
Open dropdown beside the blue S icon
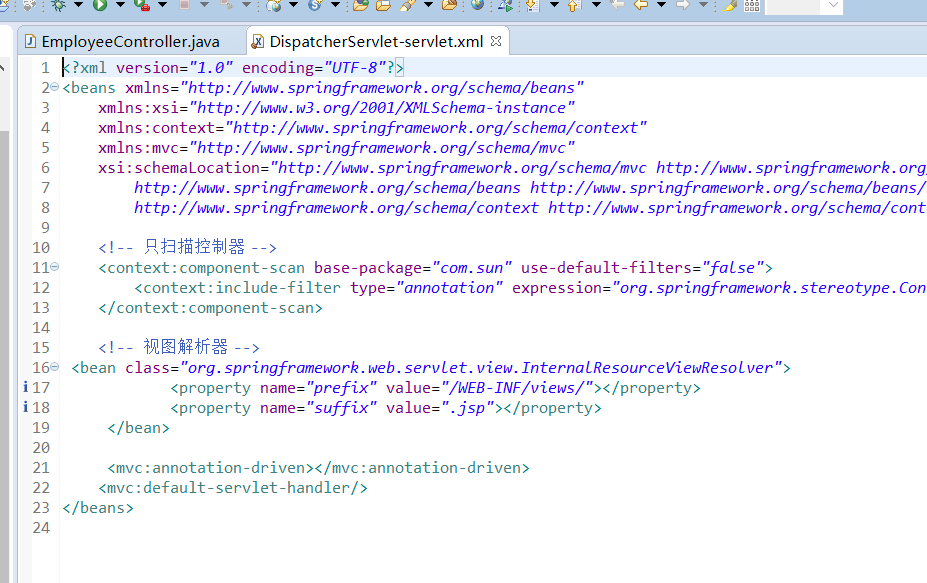[x=335, y=5]
